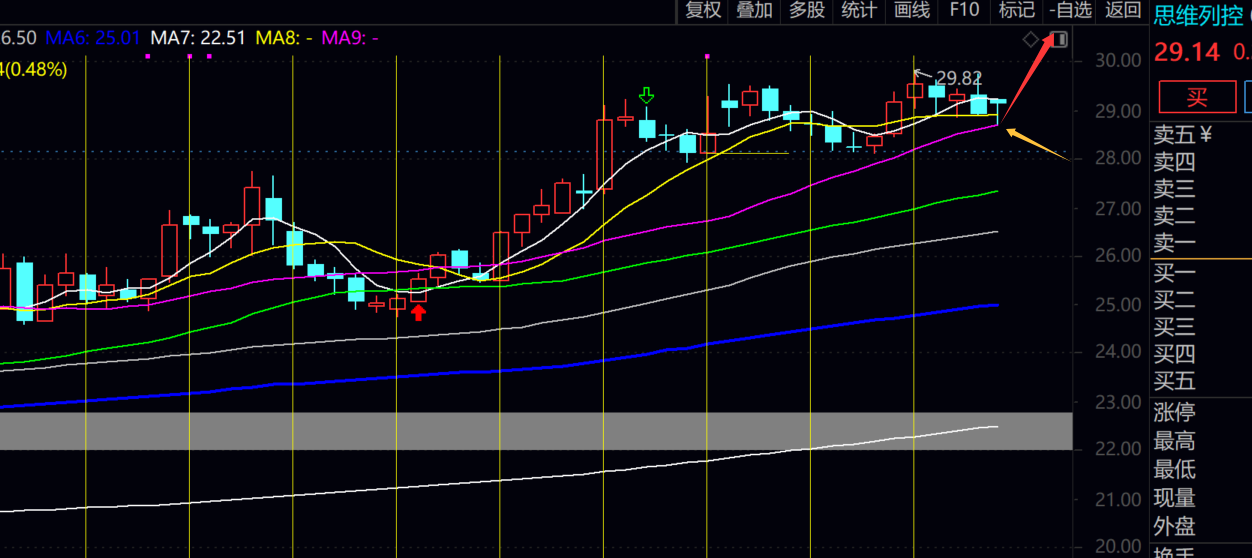Open F10 company information
The height and width of the screenshot is (558, 1252).
964,11
